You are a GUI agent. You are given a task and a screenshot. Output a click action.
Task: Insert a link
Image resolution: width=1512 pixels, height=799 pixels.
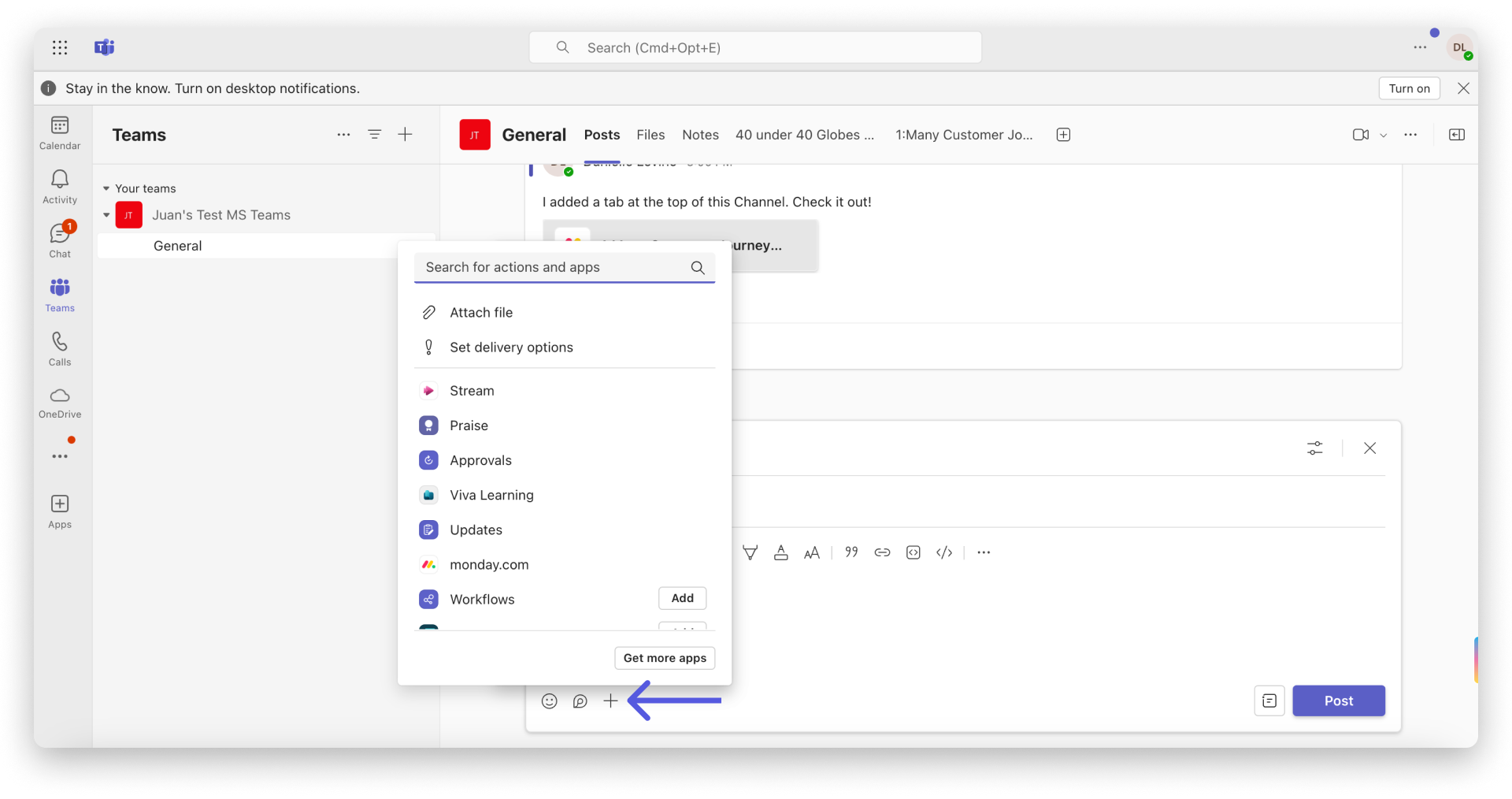click(x=882, y=552)
